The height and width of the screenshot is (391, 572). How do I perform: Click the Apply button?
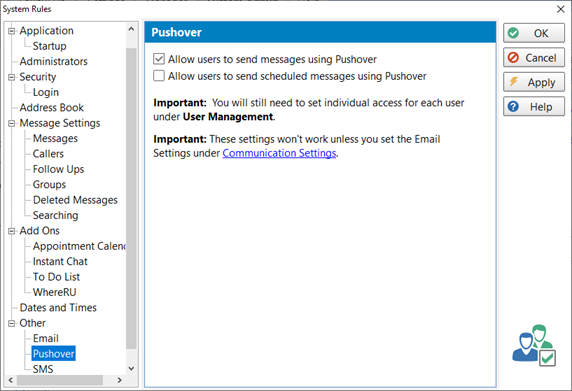(534, 82)
